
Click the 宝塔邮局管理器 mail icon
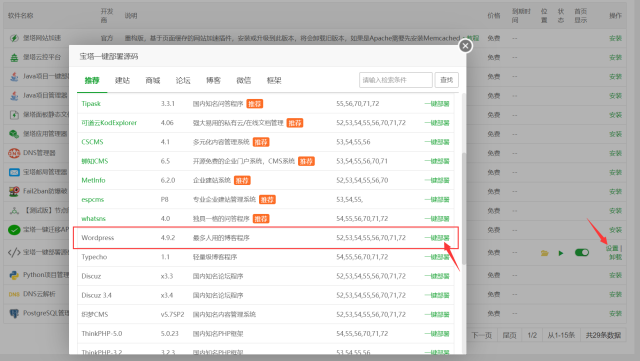tap(14, 172)
